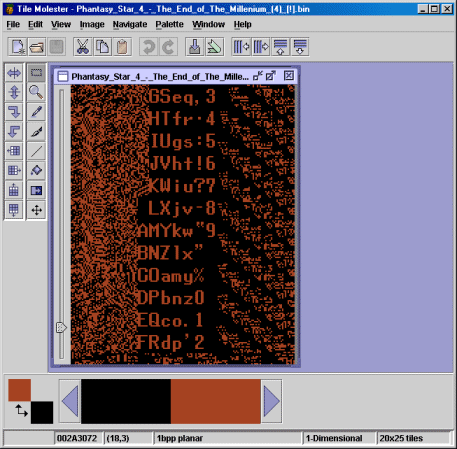Select the Color replacer tool
The width and height of the screenshot is (457, 449).
(36, 190)
